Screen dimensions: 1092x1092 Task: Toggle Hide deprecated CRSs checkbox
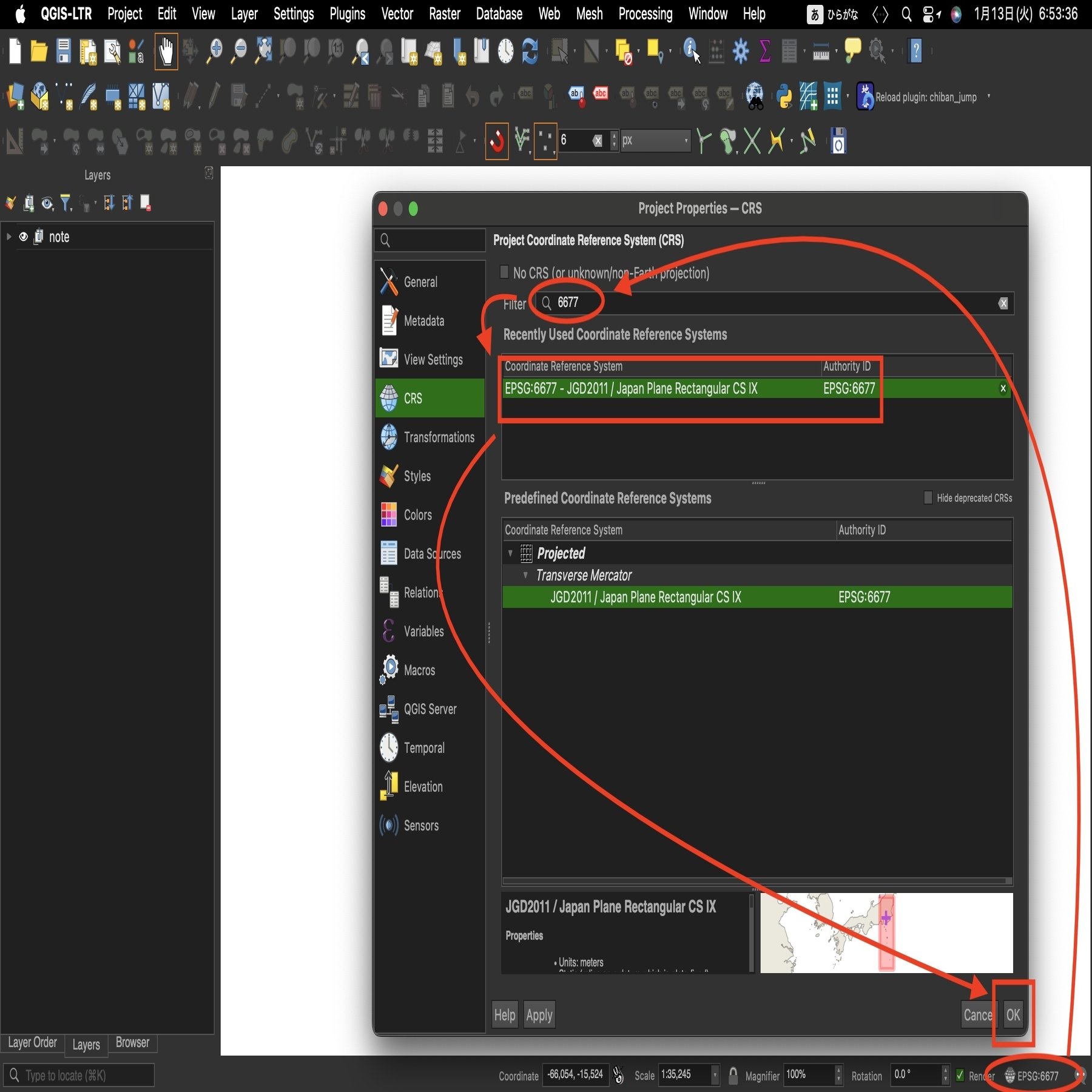[x=928, y=497]
